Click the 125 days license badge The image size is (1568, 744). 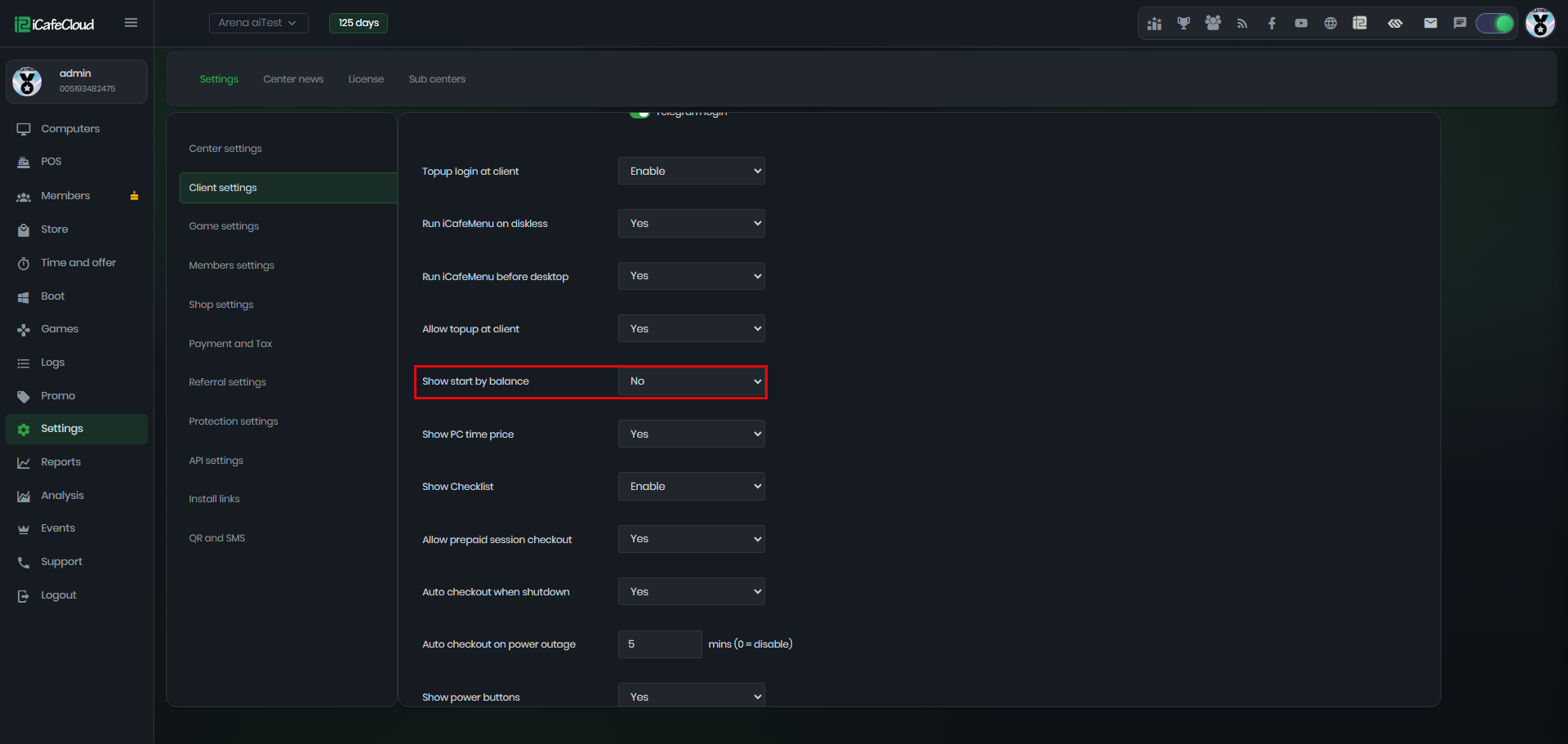[359, 23]
